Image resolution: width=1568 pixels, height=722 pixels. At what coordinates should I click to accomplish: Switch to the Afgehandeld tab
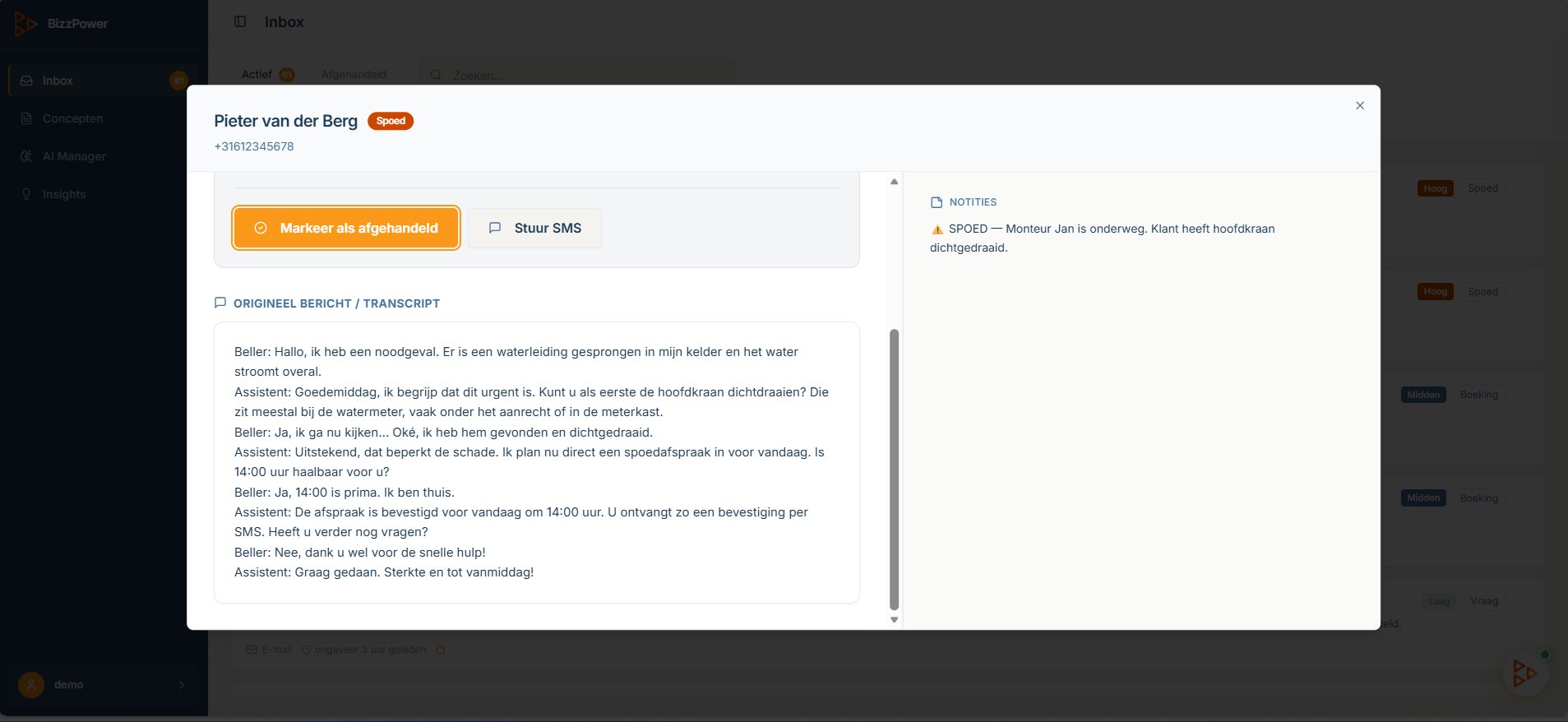point(354,74)
